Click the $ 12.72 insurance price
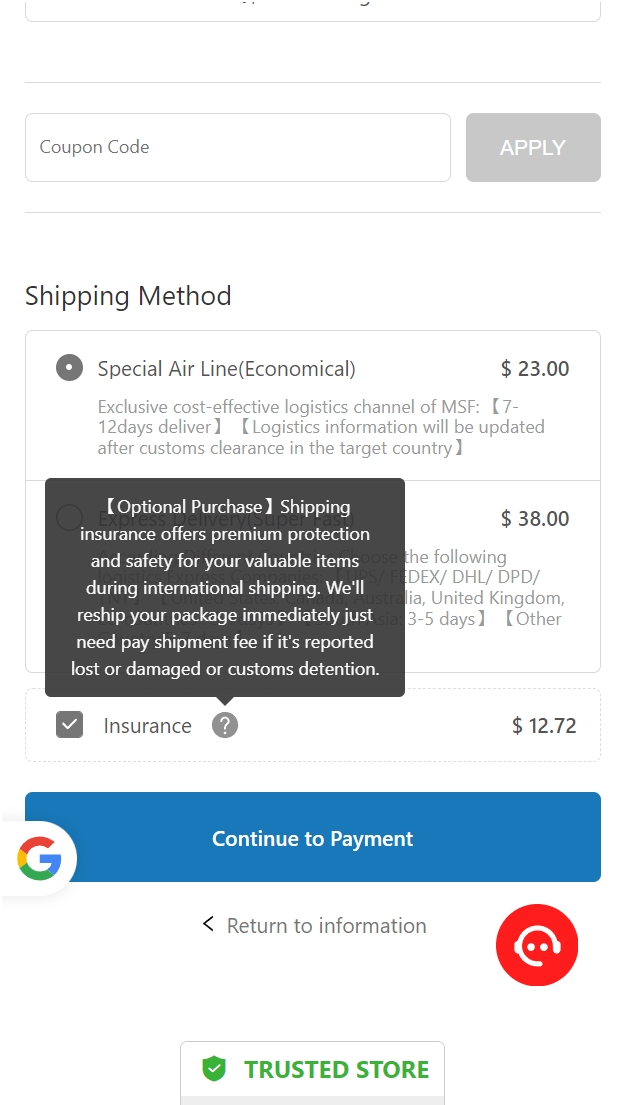 pyautogui.click(x=544, y=726)
